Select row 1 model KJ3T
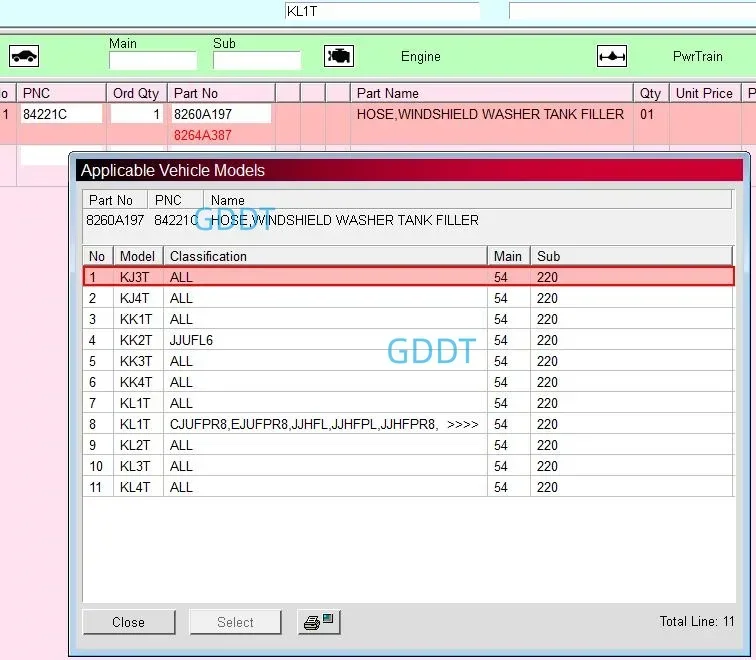This screenshot has height=660, width=756. tap(408, 277)
